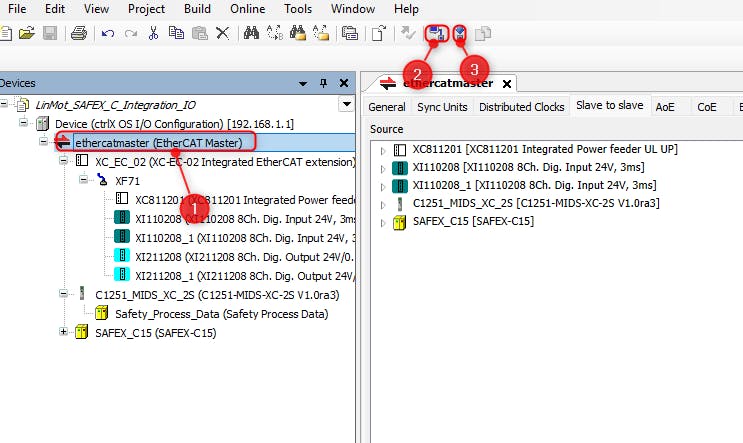This screenshot has width=743, height=443.
Task: Expand XI110208_1 in the Source list
Action: tap(383, 185)
